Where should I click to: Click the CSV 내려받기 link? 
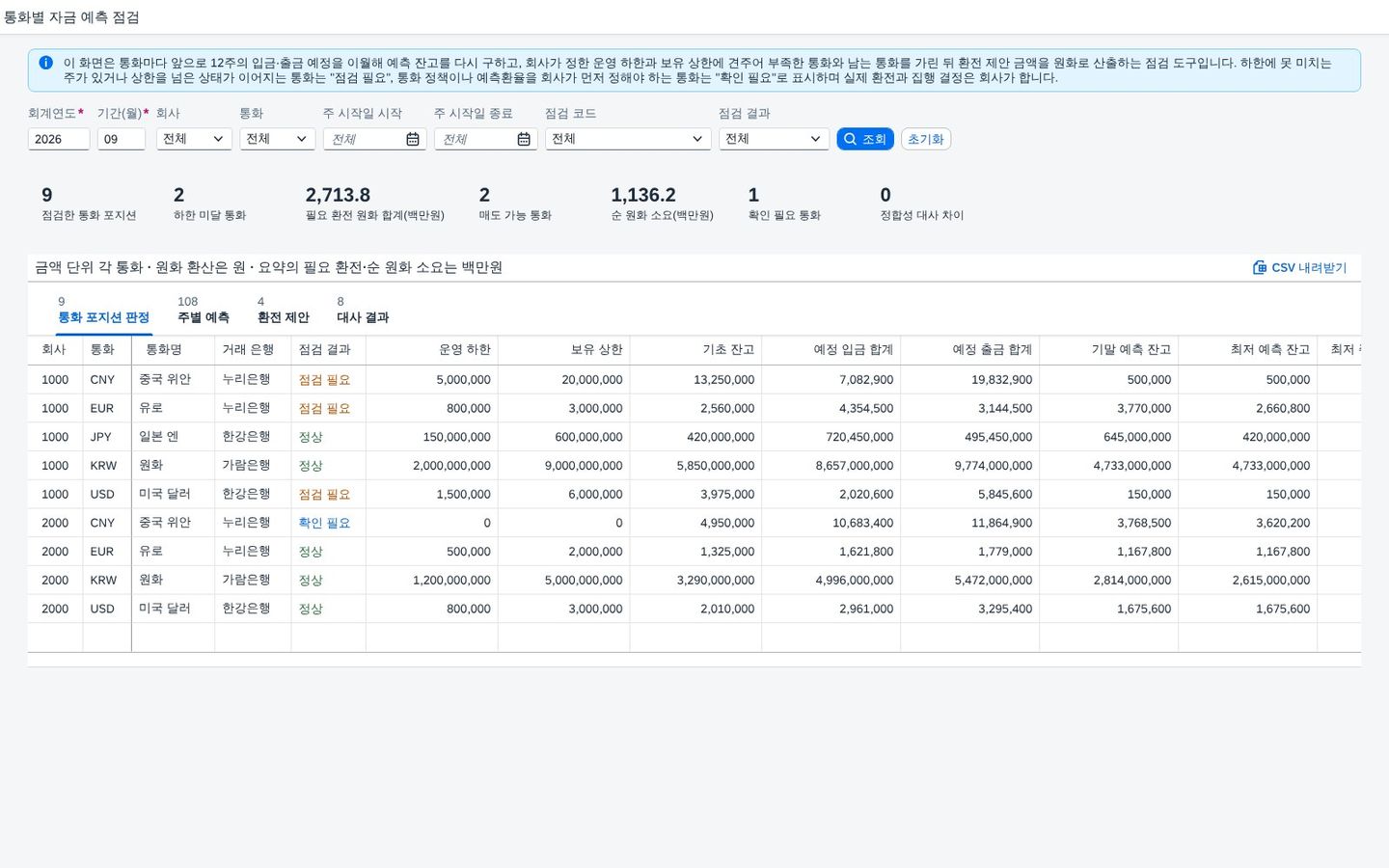pyautogui.click(x=1299, y=267)
